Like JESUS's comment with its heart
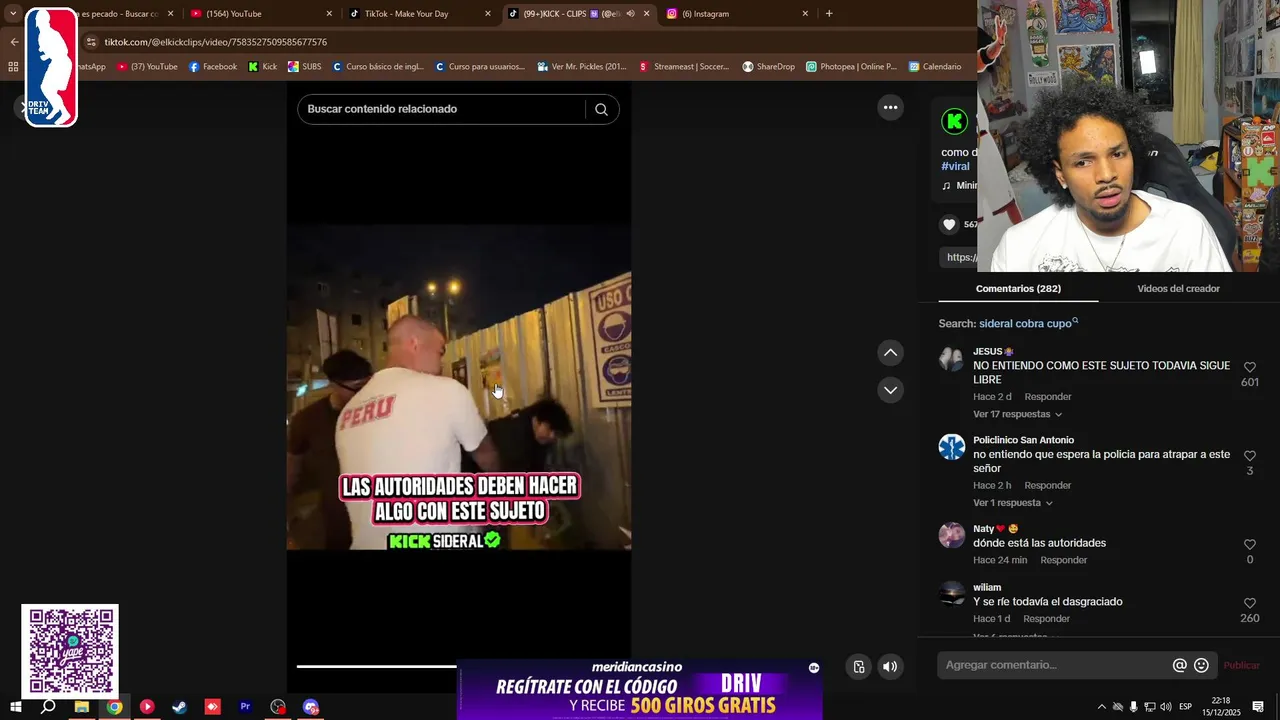 [x=1249, y=367]
